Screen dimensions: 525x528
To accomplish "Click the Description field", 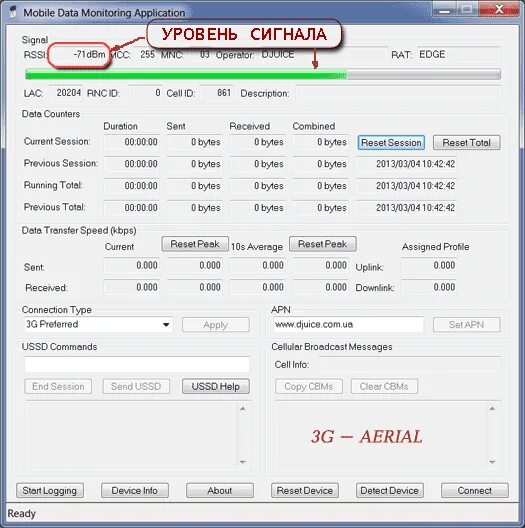I will pyautogui.click(x=398, y=93).
